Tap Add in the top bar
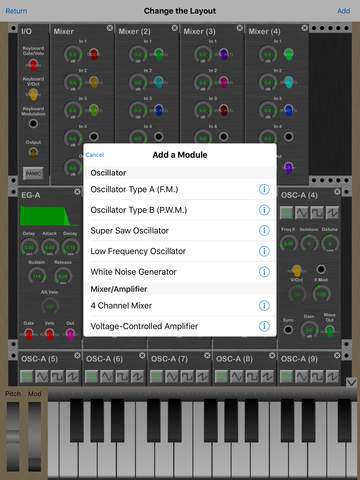The image size is (360, 480). pyautogui.click(x=344, y=11)
